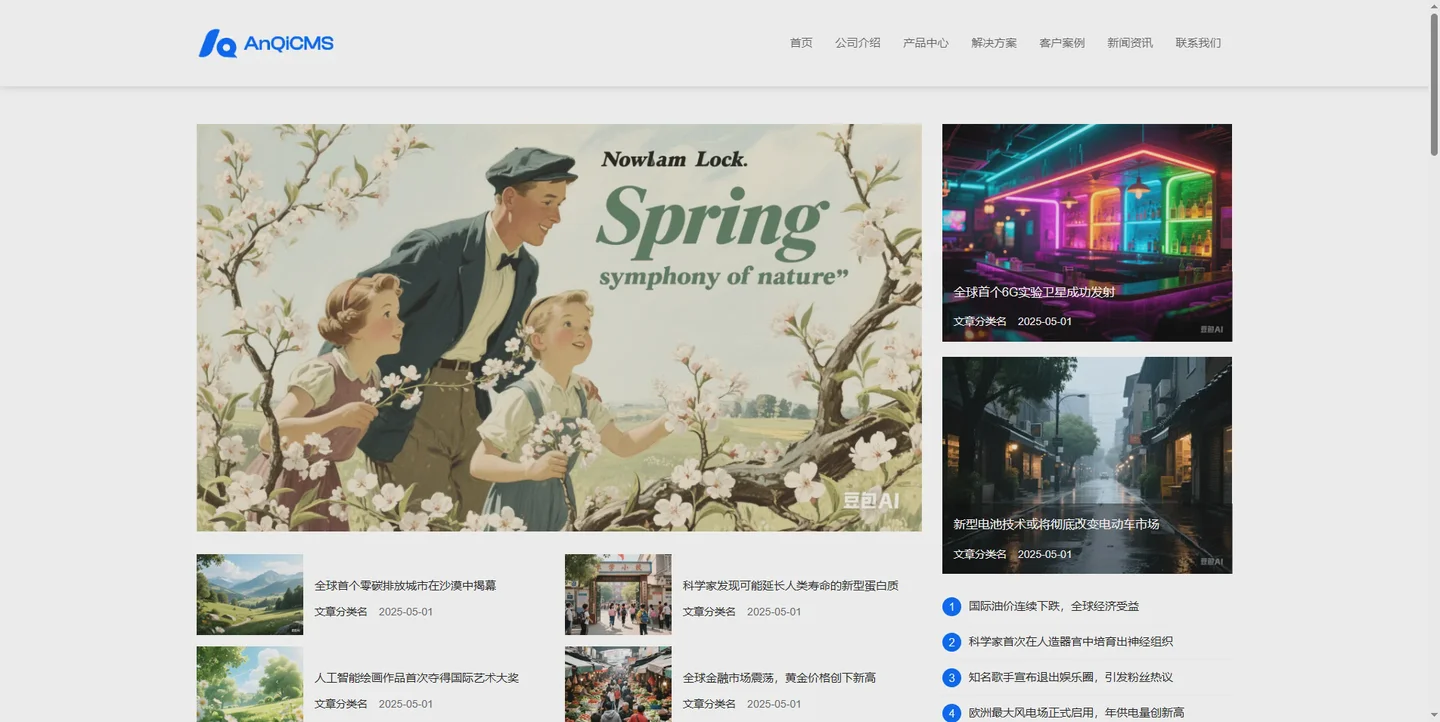This screenshot has height=722, width=1440.
Task: Click date 2025-05-01 under 人工智能绘画 article
Action: point(406,704)
